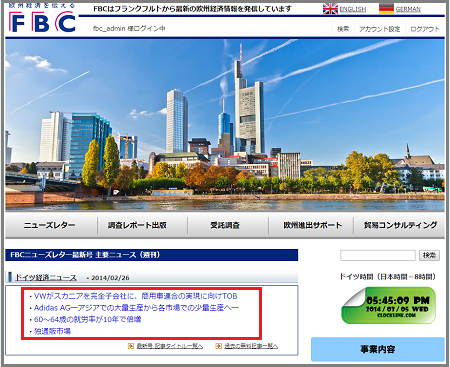This screenshot has height=367, width=450.
Task: Click the ドイツ時間(日本時間−8時間) label
Action: [x=388, y=276]
